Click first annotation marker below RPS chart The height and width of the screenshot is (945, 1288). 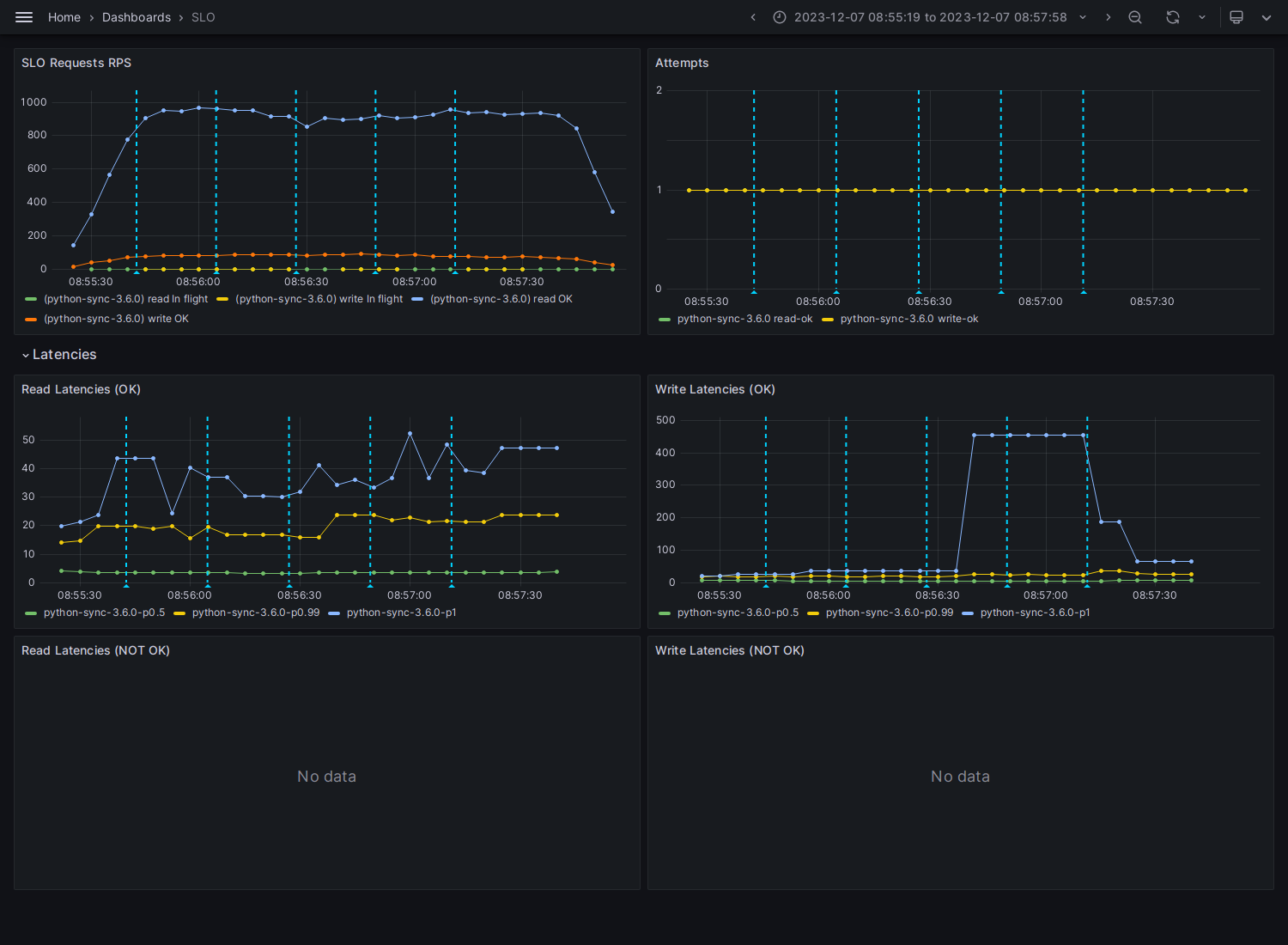click(x=137, y=272)
